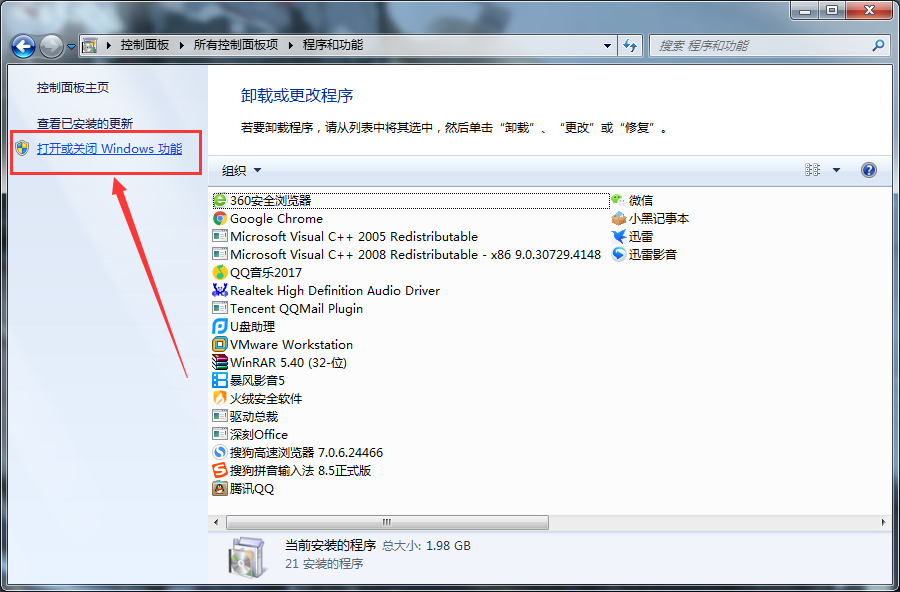The height and width of the screenshot is (592, 900).
Task: Click the 暴风影音5 icon
Action: pyautogui.click(x=220, y=380)
